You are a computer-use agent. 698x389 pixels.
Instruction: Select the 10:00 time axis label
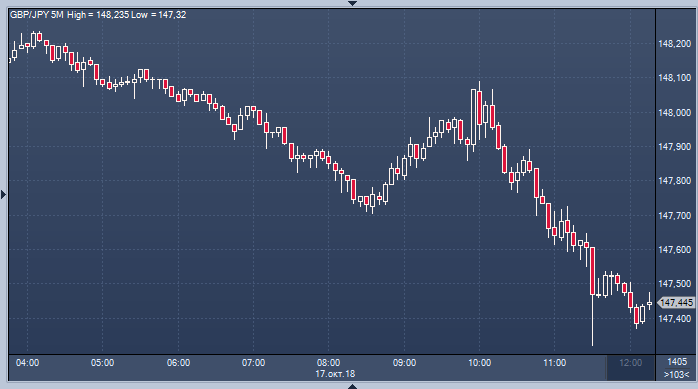479,363
